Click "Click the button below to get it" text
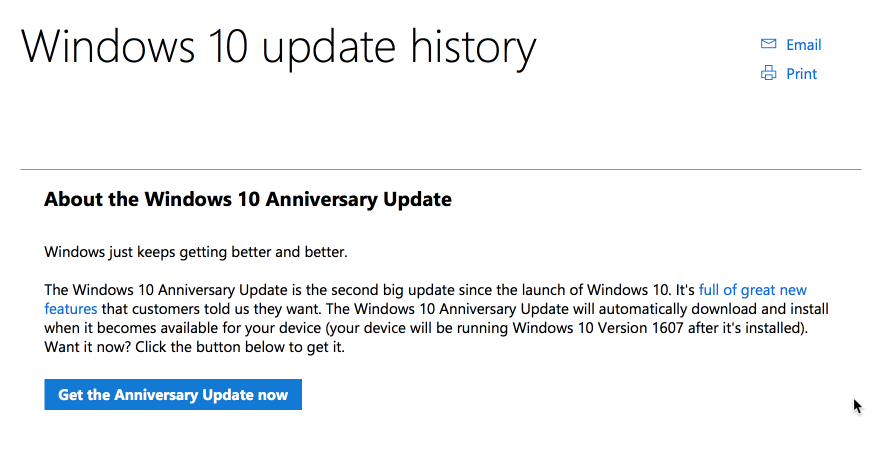This screenshot has width=876, height=452. click(240, 347)
